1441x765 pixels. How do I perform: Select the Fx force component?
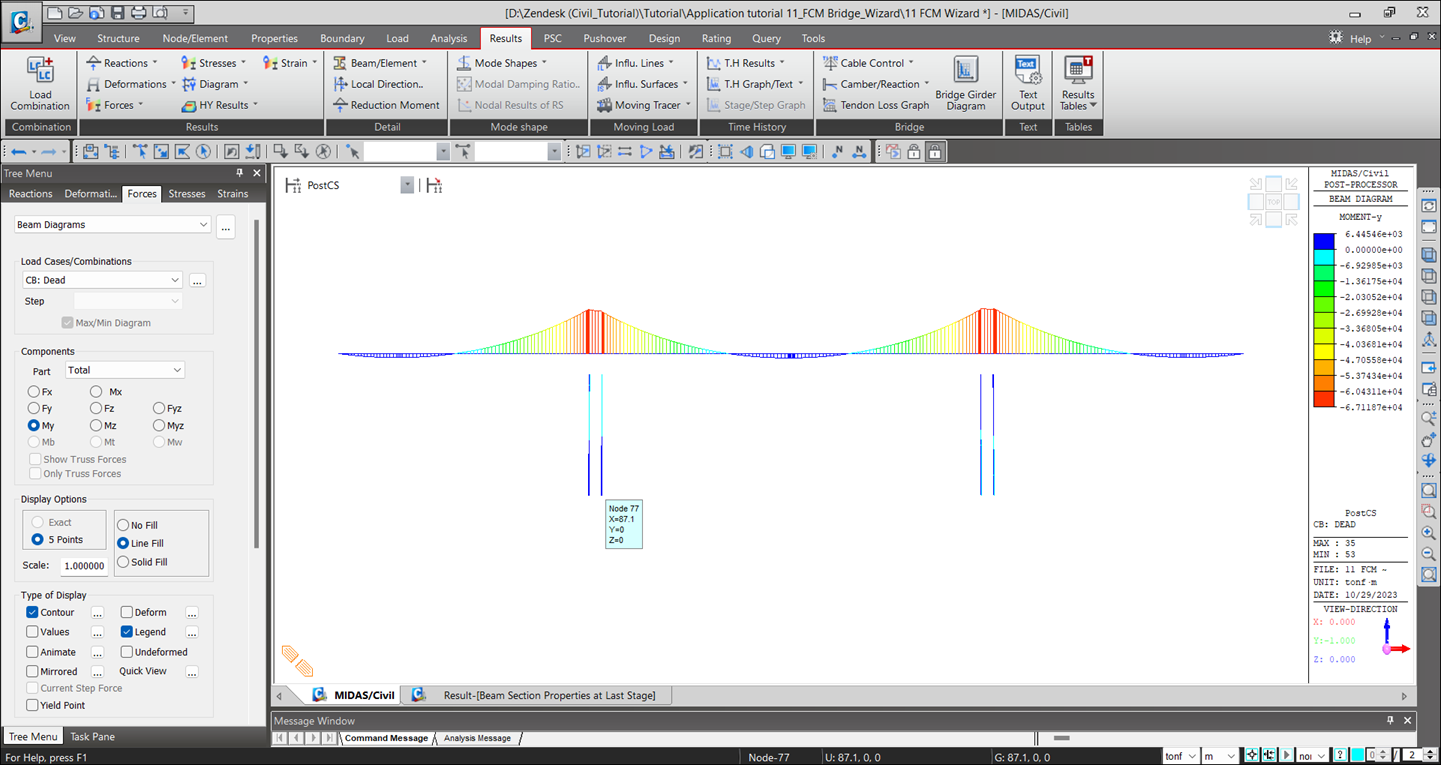click(x=34, y=392)
